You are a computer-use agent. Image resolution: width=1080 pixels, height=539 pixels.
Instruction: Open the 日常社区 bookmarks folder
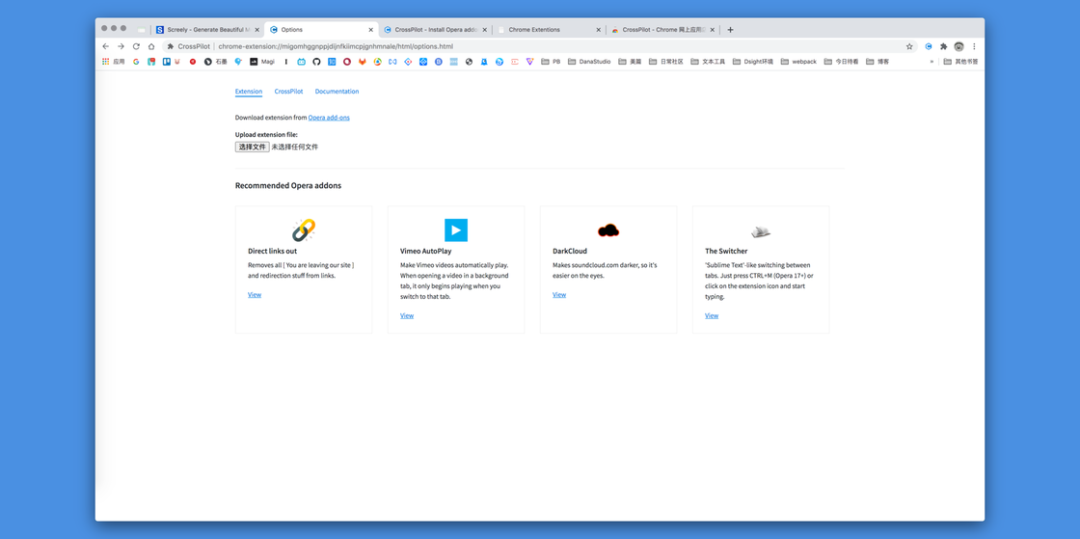[666, 61]
